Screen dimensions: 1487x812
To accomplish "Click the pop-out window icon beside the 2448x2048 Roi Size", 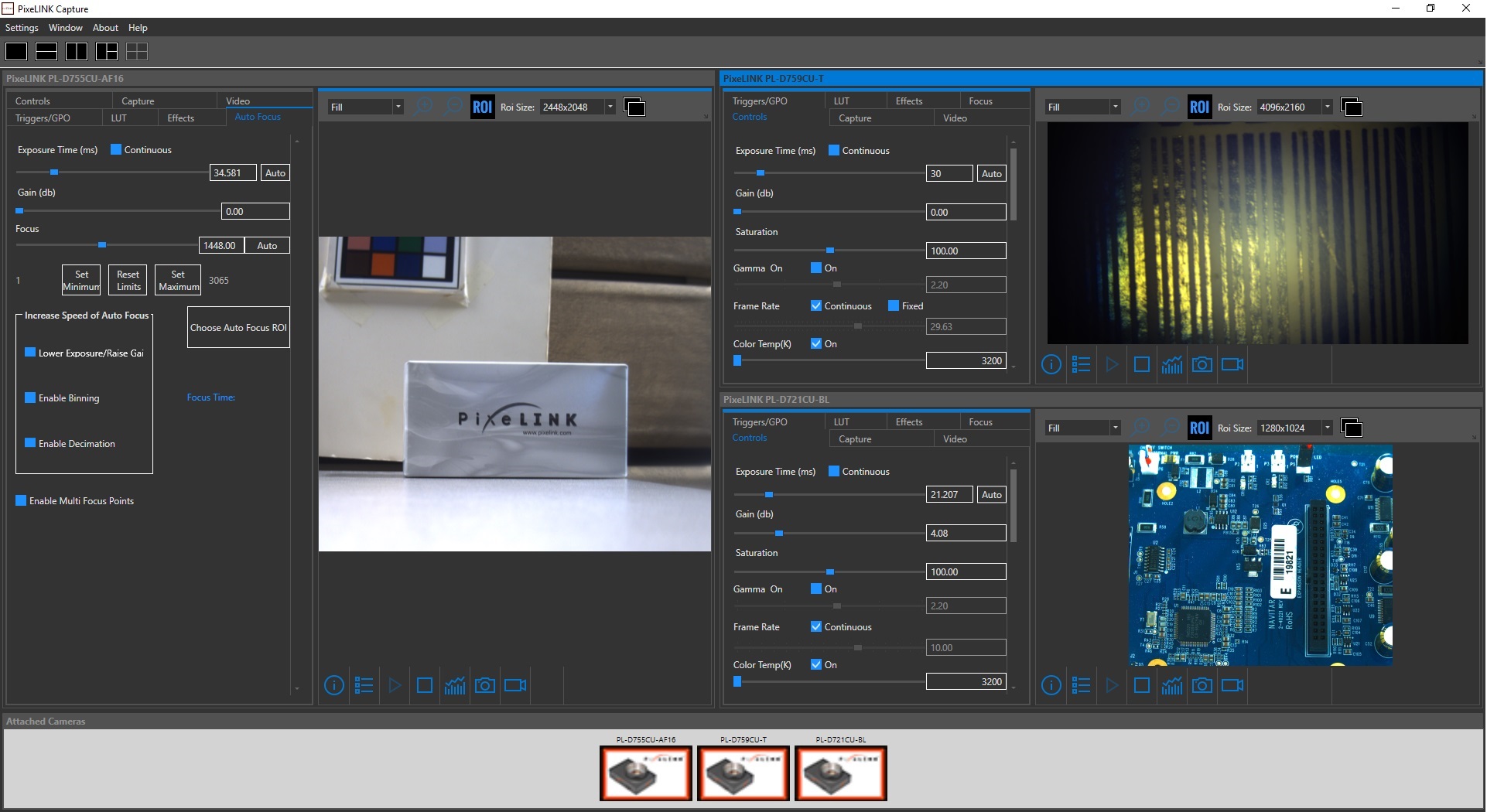I will click(x=634, y=107).
